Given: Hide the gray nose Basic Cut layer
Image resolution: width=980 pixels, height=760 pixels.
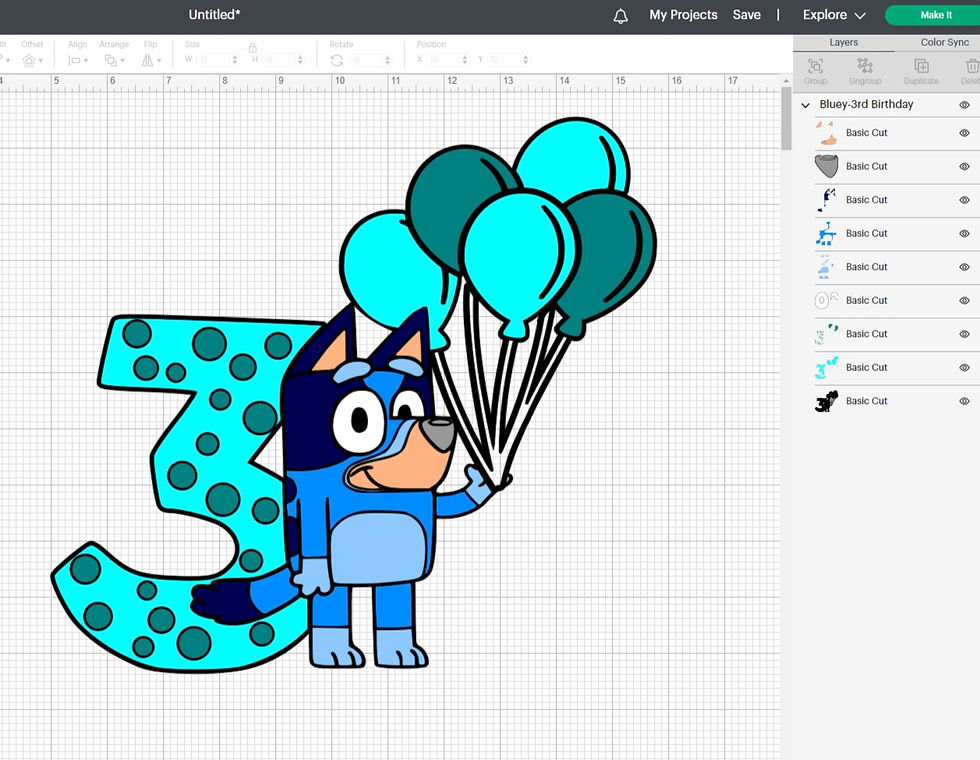Looking at the screenshot, I should click(964, 166).
